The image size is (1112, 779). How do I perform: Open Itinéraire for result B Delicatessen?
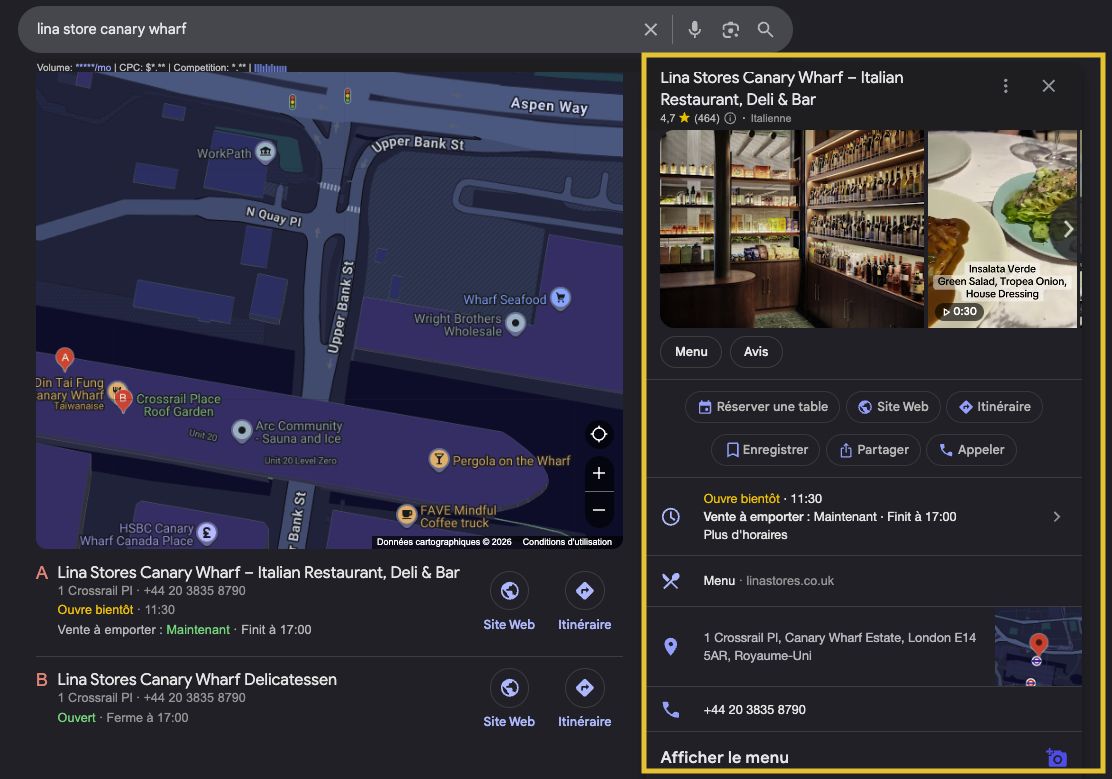584,700
